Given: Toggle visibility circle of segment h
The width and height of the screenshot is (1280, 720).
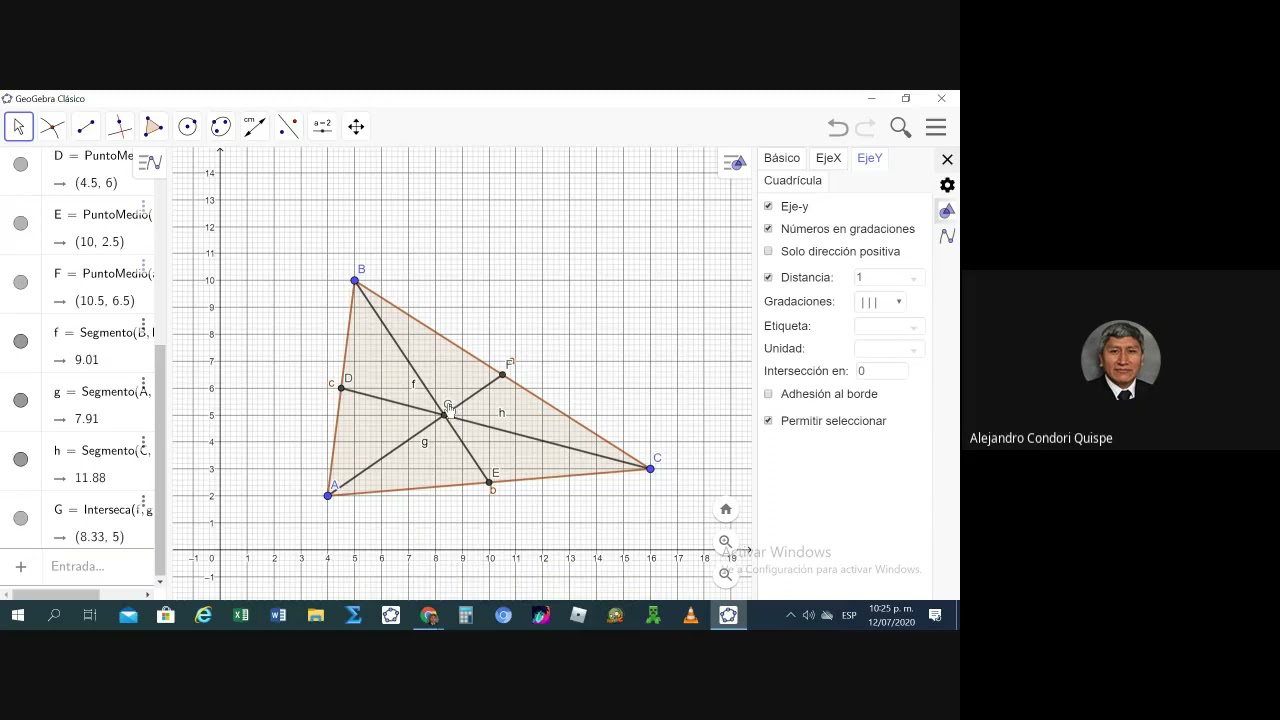Looking at the screenshot, I should (x=21, y=459).
